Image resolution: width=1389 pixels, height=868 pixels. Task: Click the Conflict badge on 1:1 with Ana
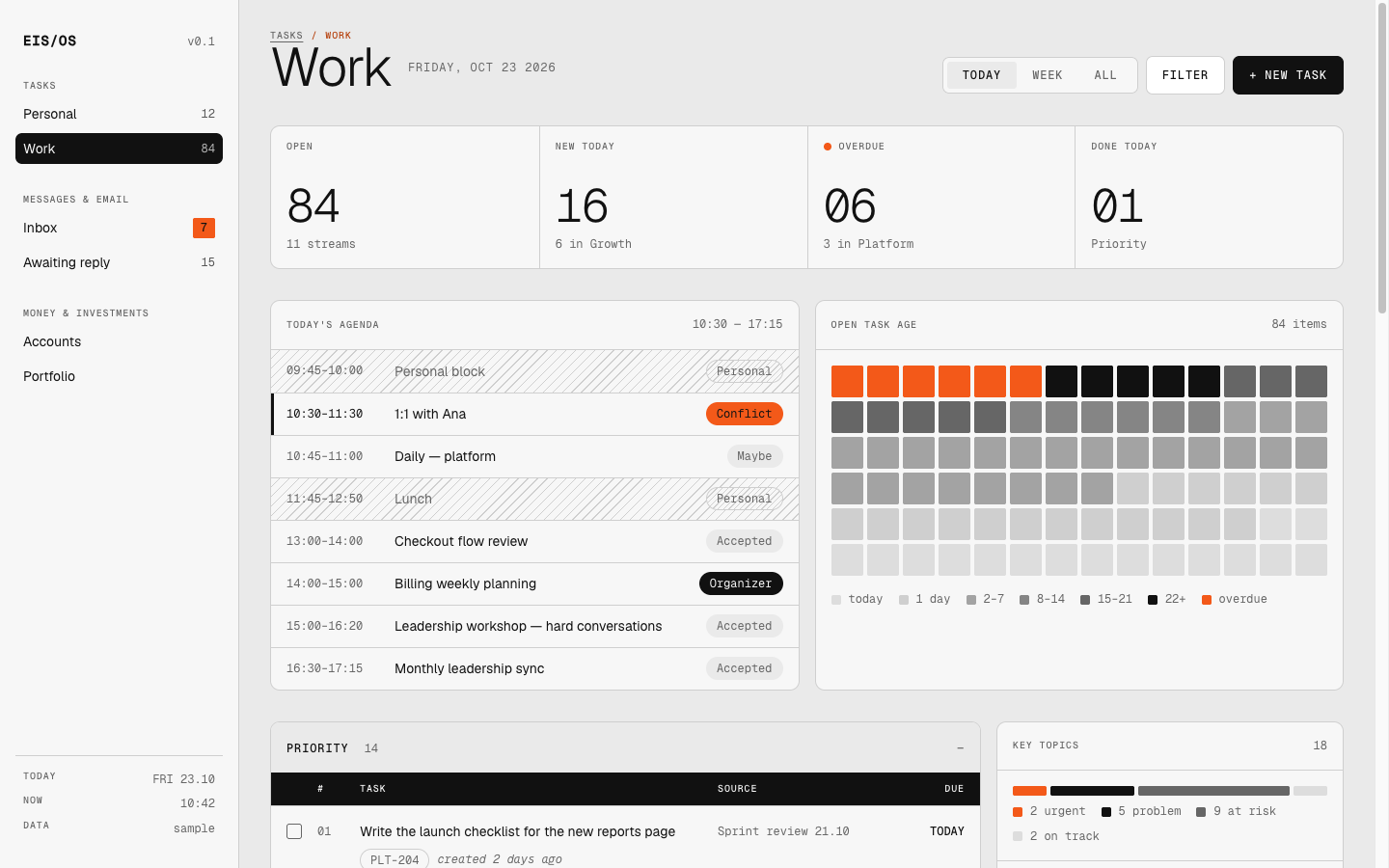coord(745,414)
